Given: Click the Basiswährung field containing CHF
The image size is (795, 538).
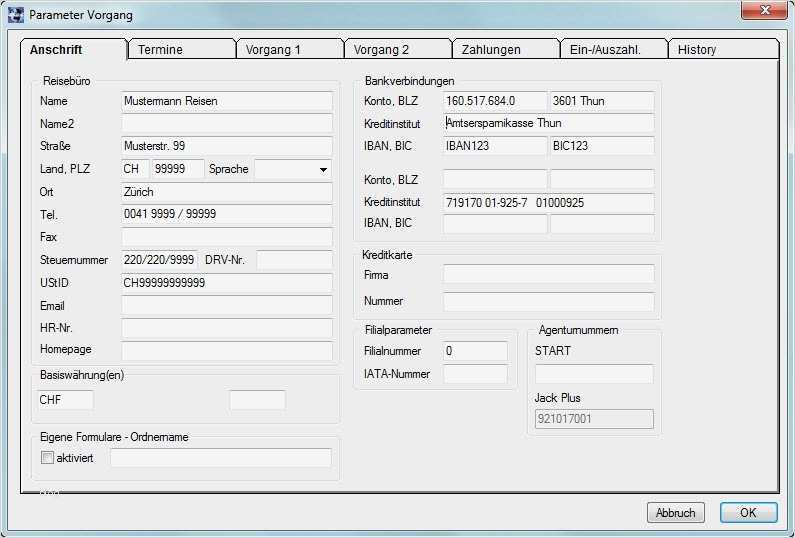Looking at the screenshot, I should pyautogui.click(x=65, y=400).
